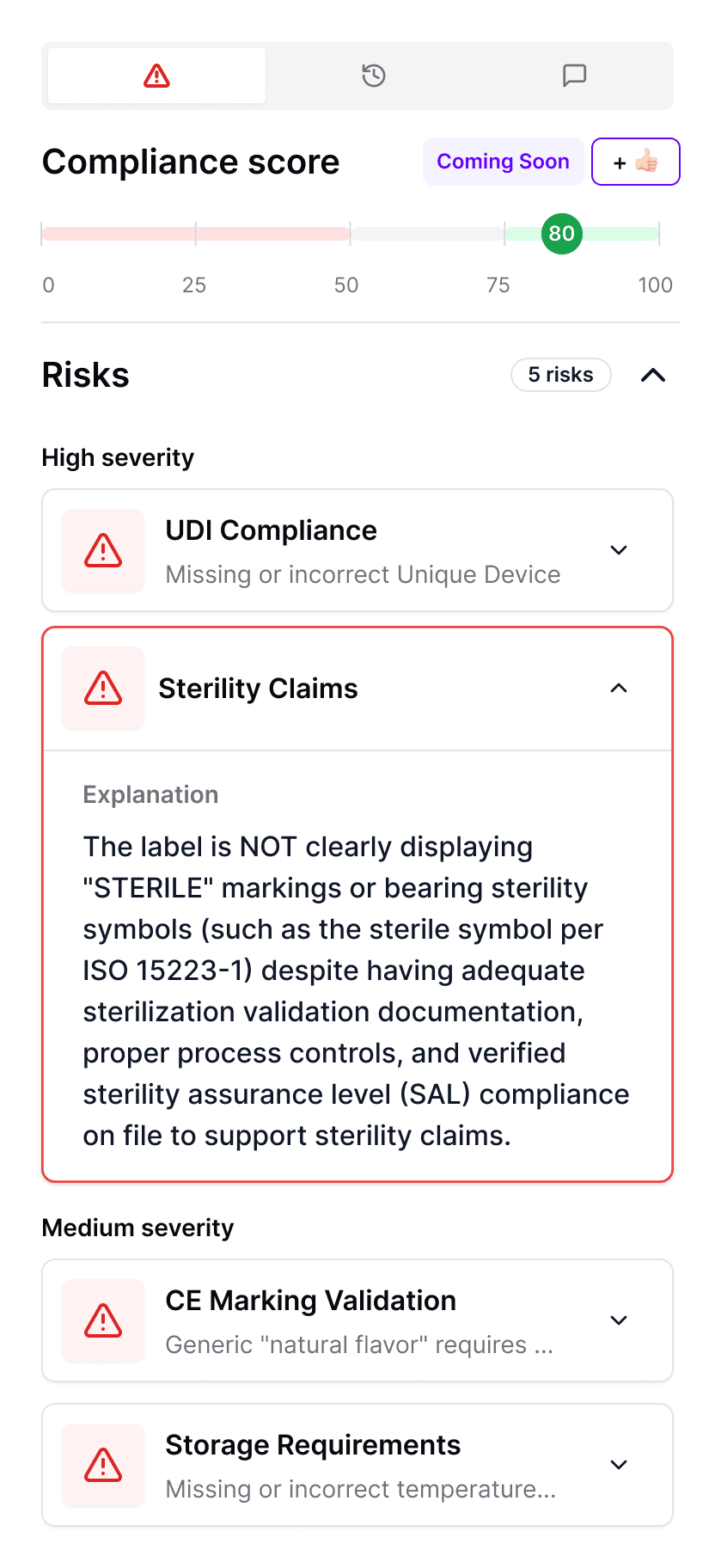Image resolution: width=715 pixels, height=1568 pixels.
Task: Select the Sterility Claims risk card
Action: click(x=357, y=689)
